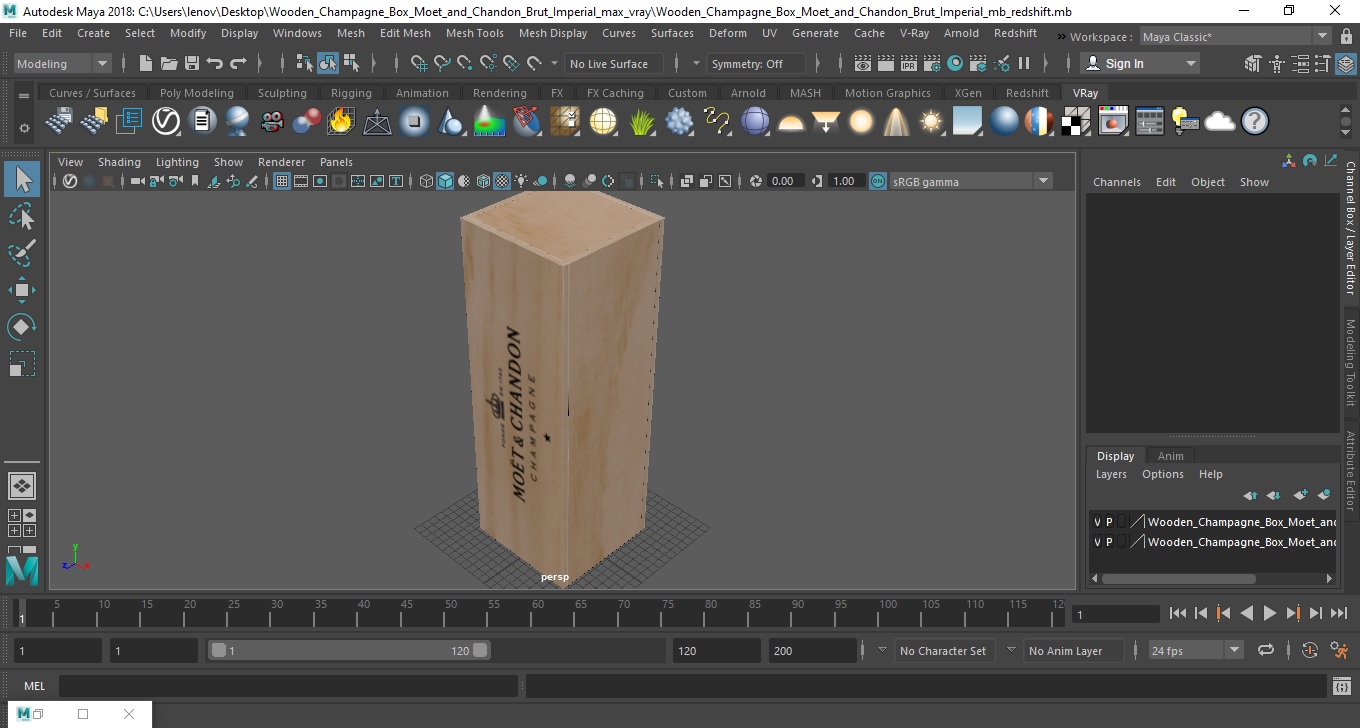Create a V-Ray sun light icon

[931, 122]
